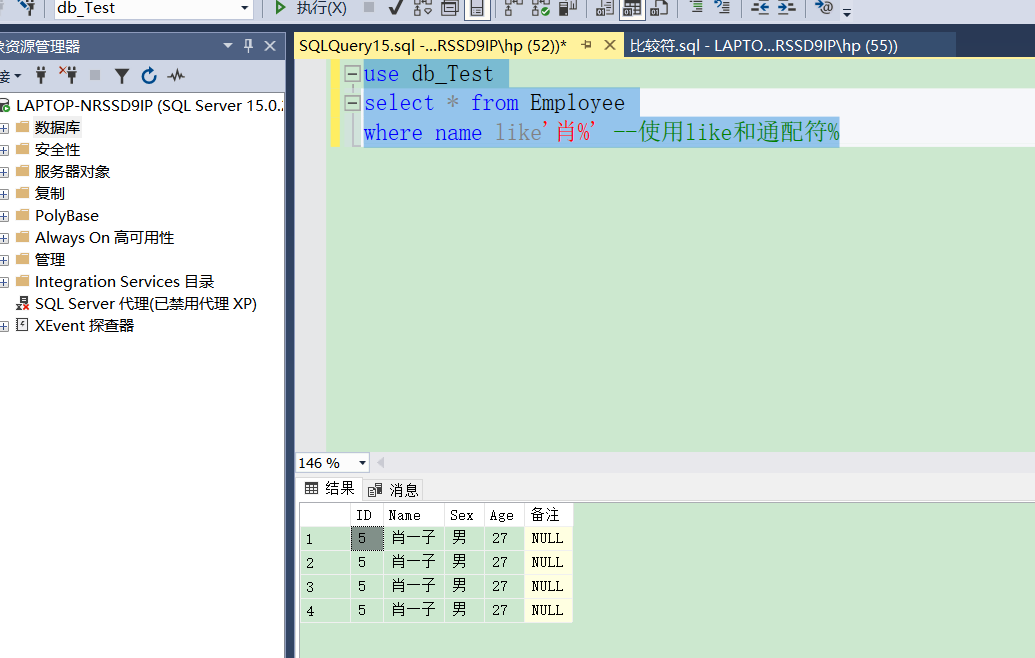Click the filter funnel icon

click(121, 76)
